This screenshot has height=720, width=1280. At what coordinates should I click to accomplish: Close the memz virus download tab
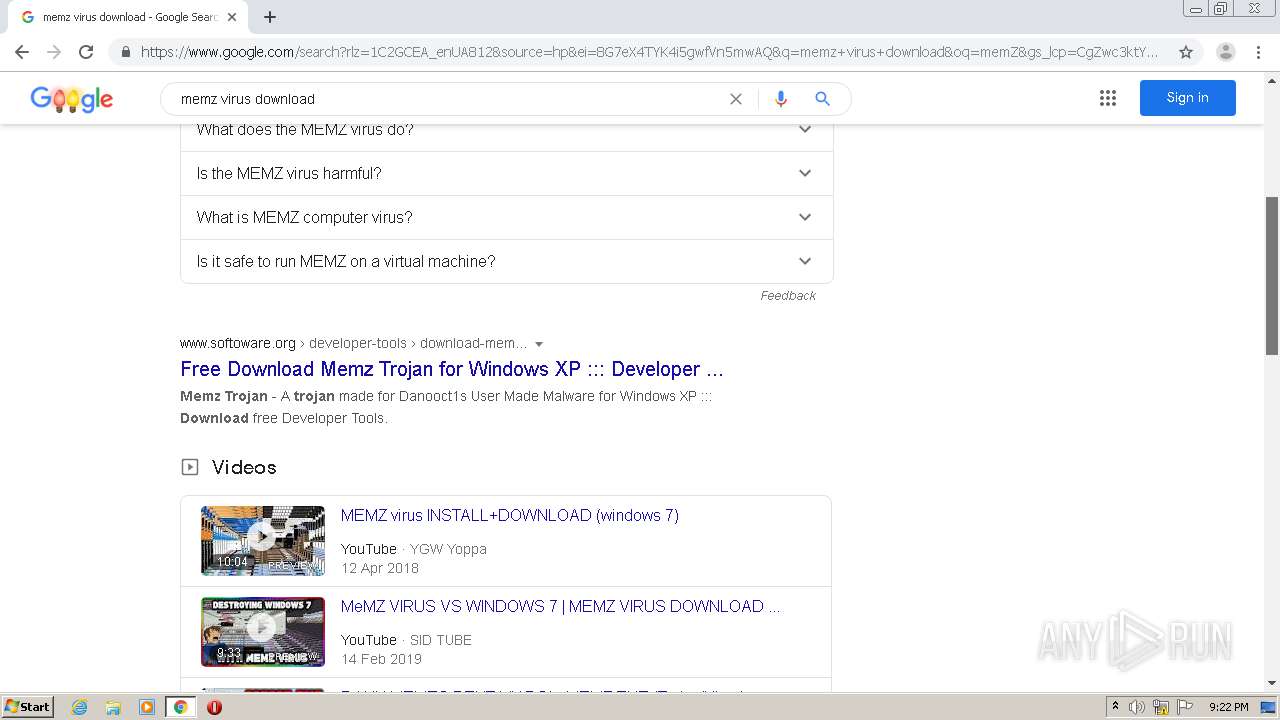[233, 17]
